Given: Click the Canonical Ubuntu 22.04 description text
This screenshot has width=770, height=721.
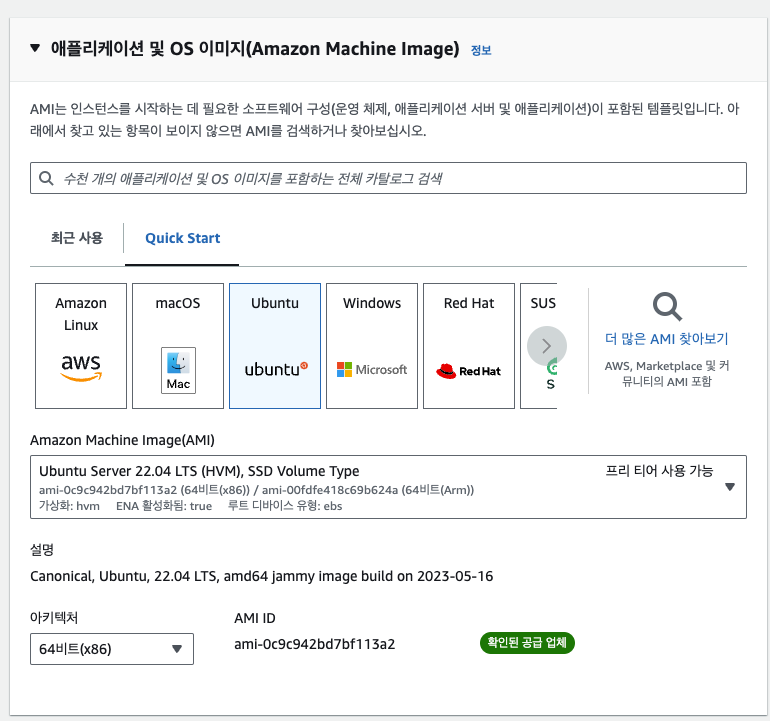Looking at the screenshot, I should pyautogui.click(x=261, y=576).
